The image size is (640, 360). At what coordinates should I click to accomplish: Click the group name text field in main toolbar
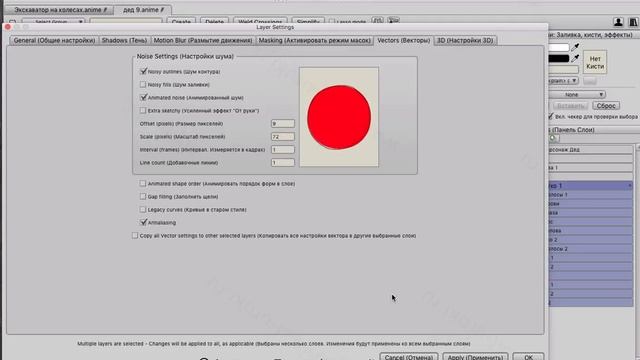click(126, 22)
